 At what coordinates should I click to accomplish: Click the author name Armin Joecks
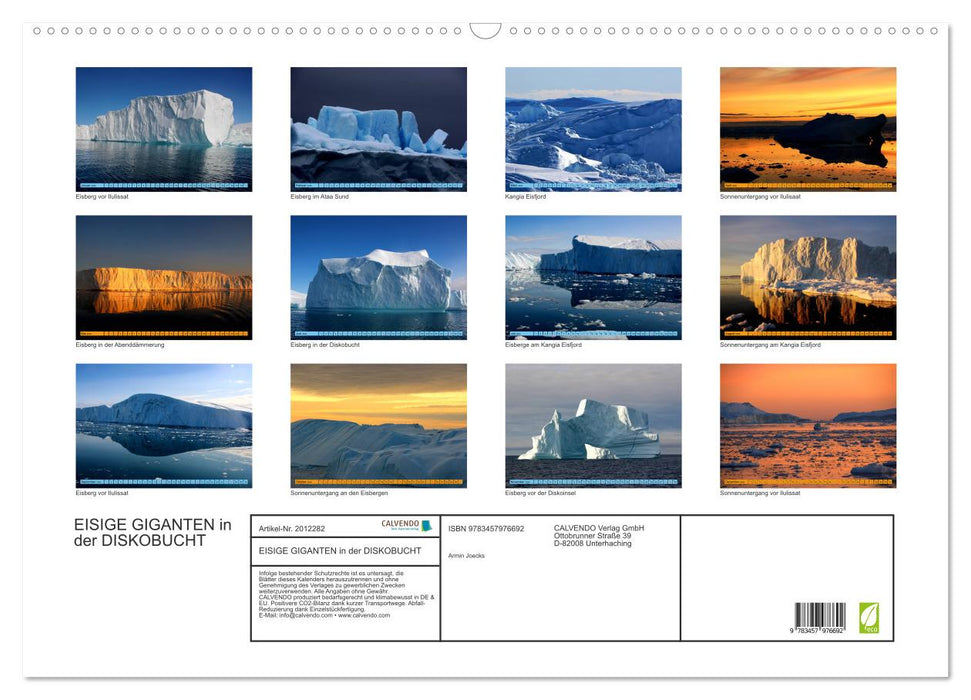pos(466,555)
